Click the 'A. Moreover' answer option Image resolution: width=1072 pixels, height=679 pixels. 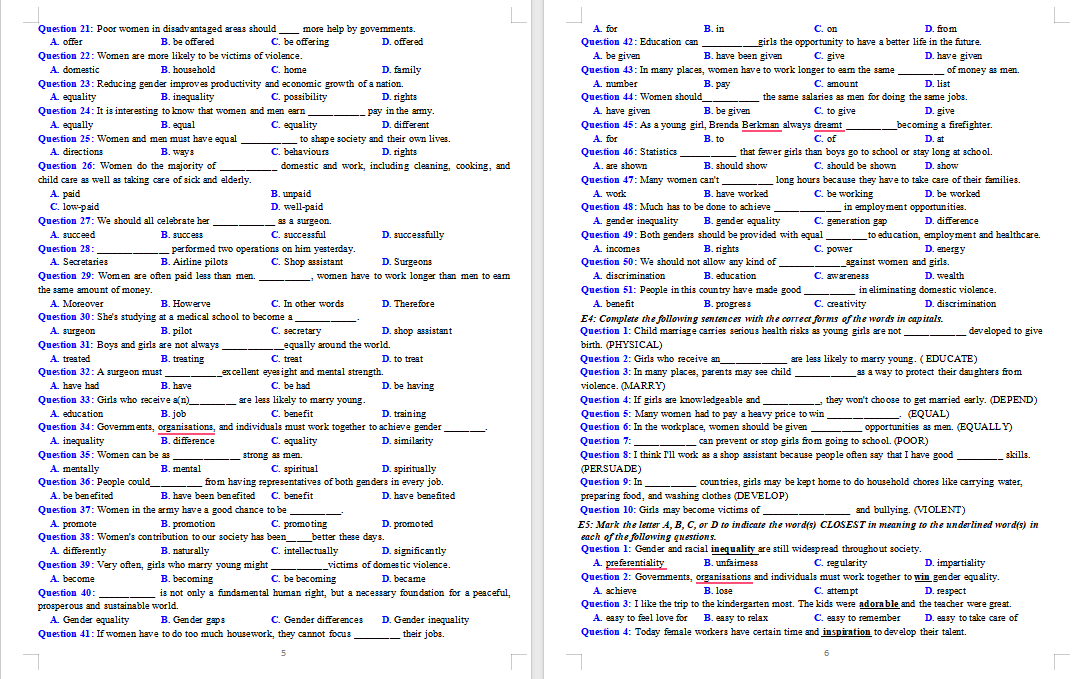[x=76, y=304]
